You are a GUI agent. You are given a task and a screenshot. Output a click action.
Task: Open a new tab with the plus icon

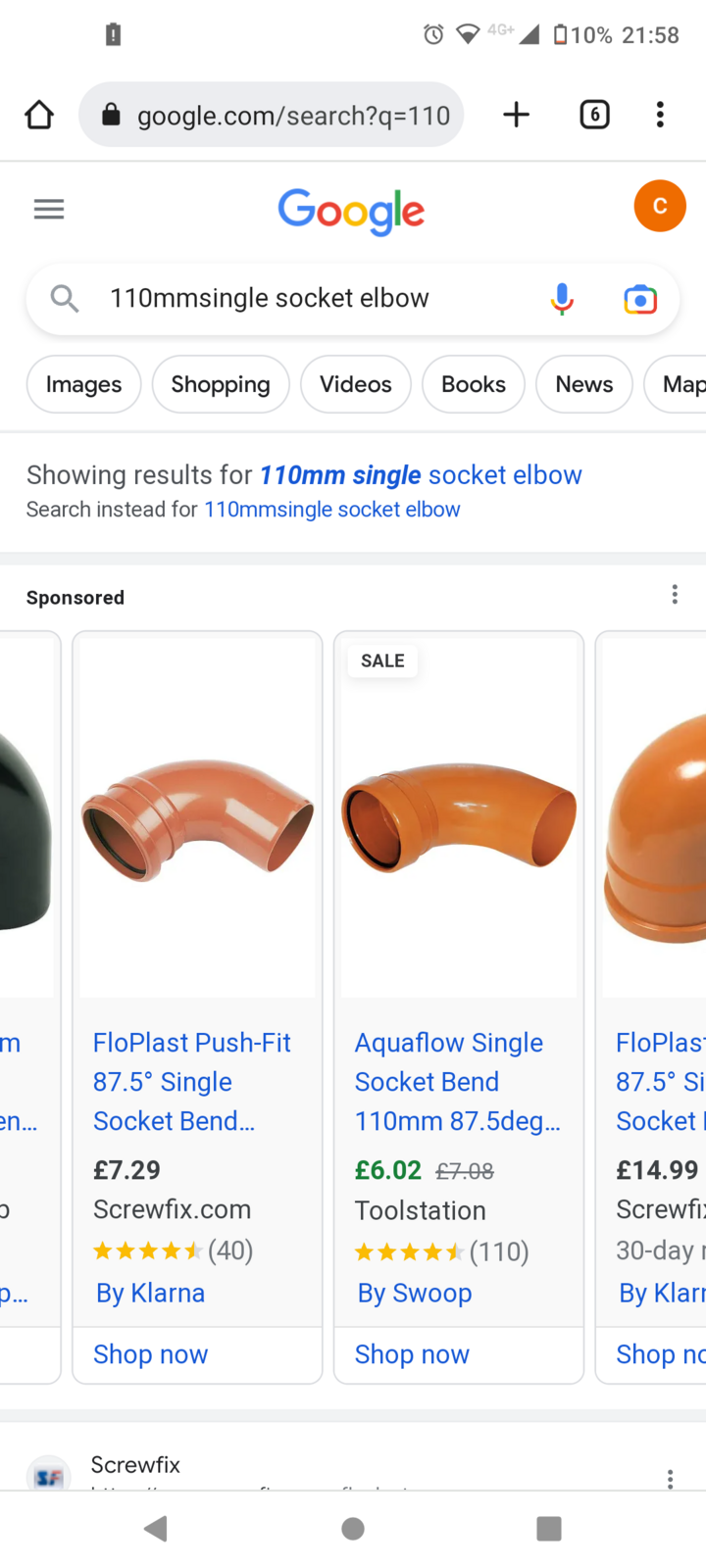(516, 115)
